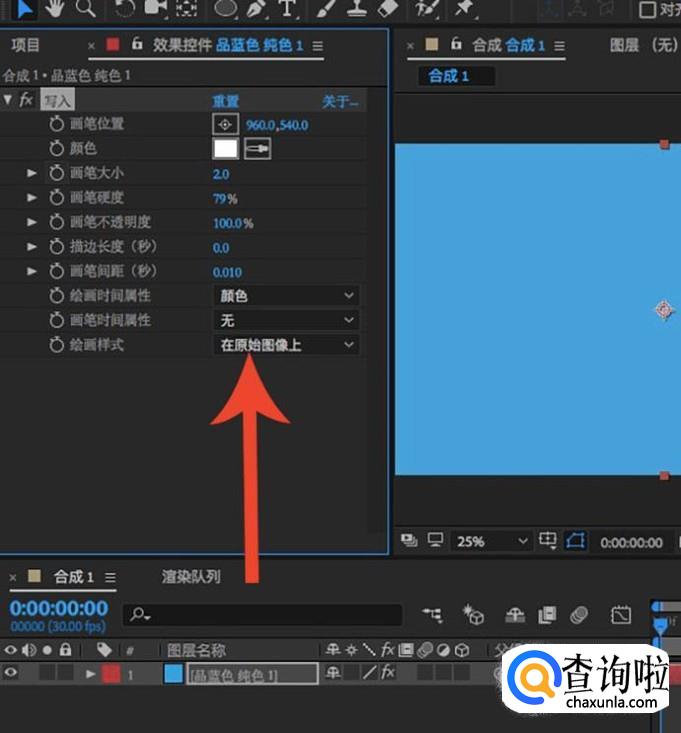Screen dimensions: 681x733
Task: Expand the 画笔硬度 property triangle
Action: click(x=32, y=198)
